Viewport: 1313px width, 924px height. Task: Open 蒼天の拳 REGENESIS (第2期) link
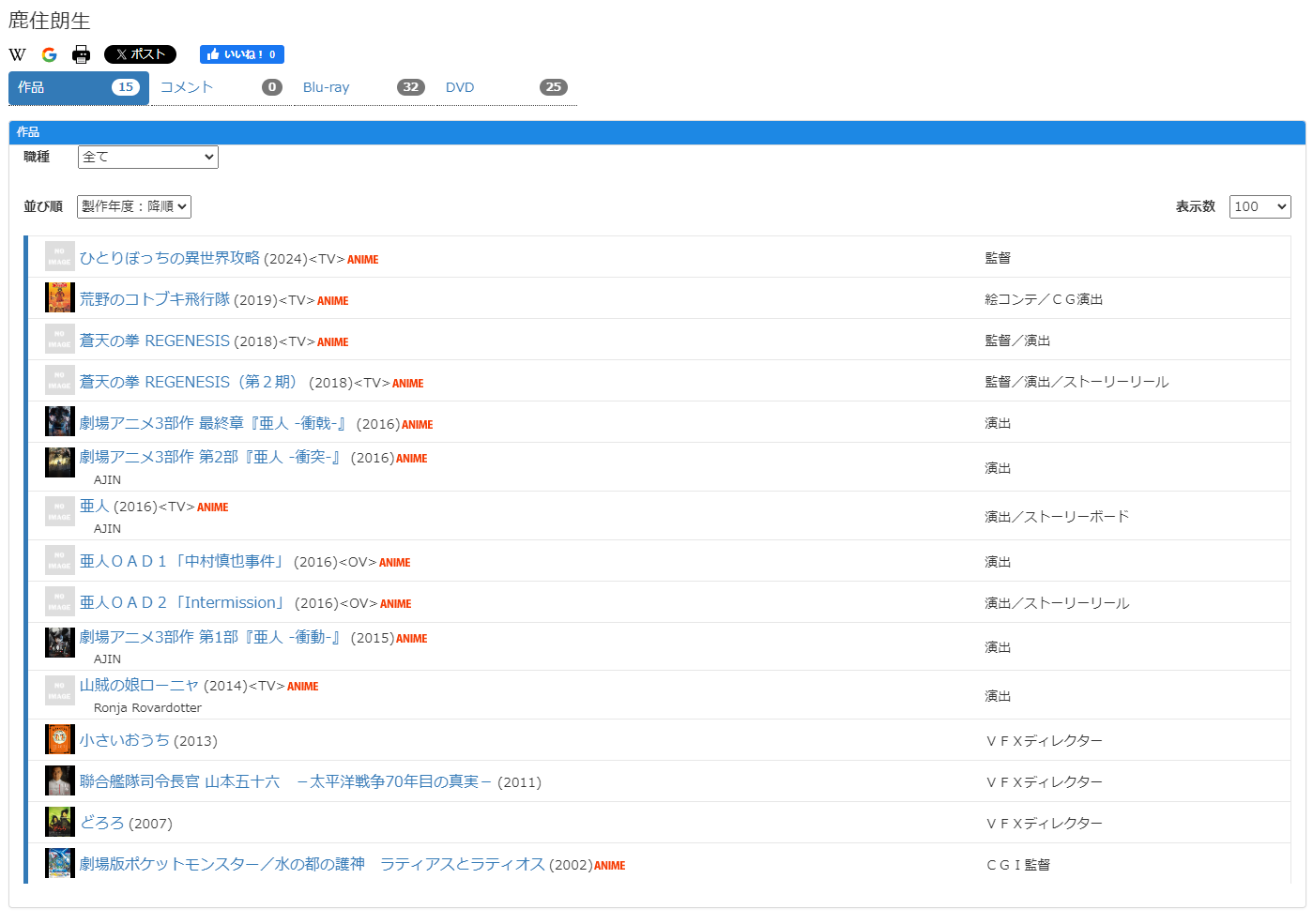(188, 382)
